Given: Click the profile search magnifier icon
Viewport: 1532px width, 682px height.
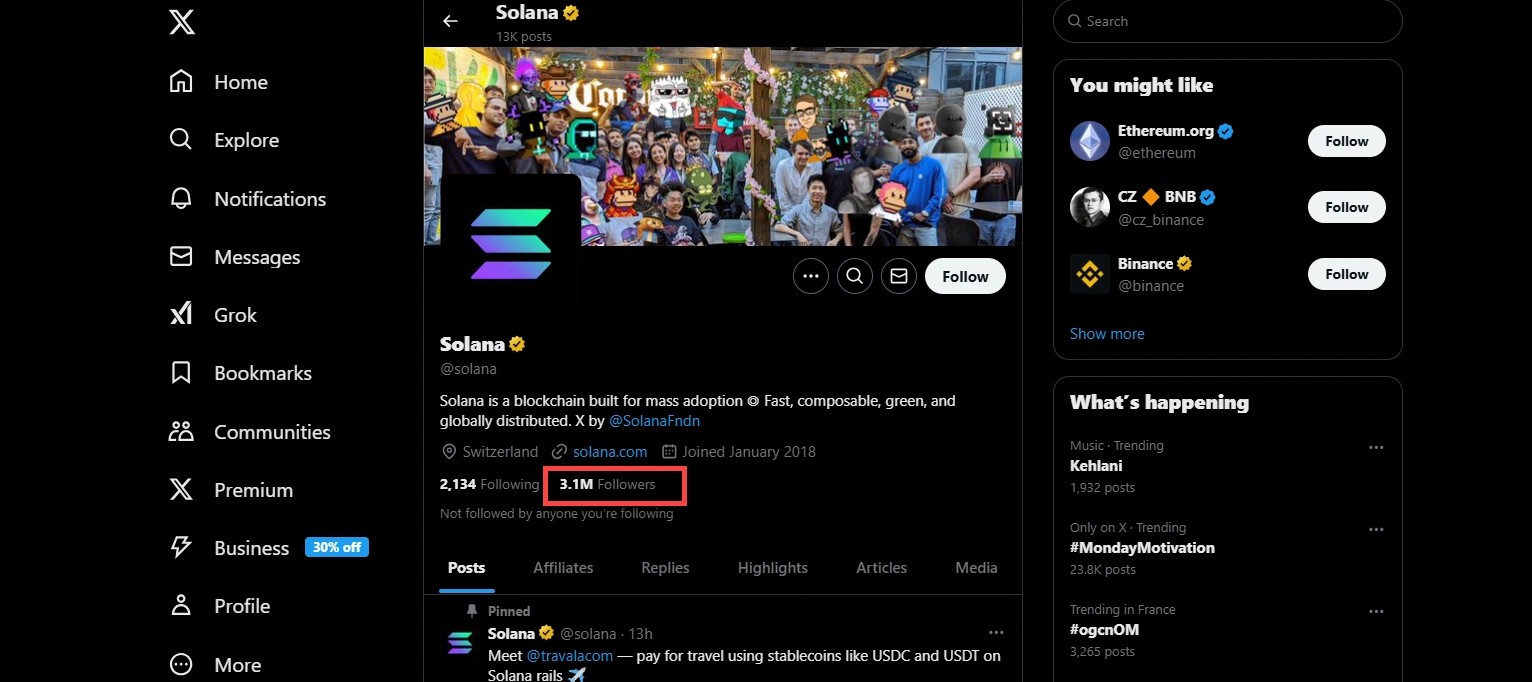Looking at the screenshot, I should tap(855, 276).
